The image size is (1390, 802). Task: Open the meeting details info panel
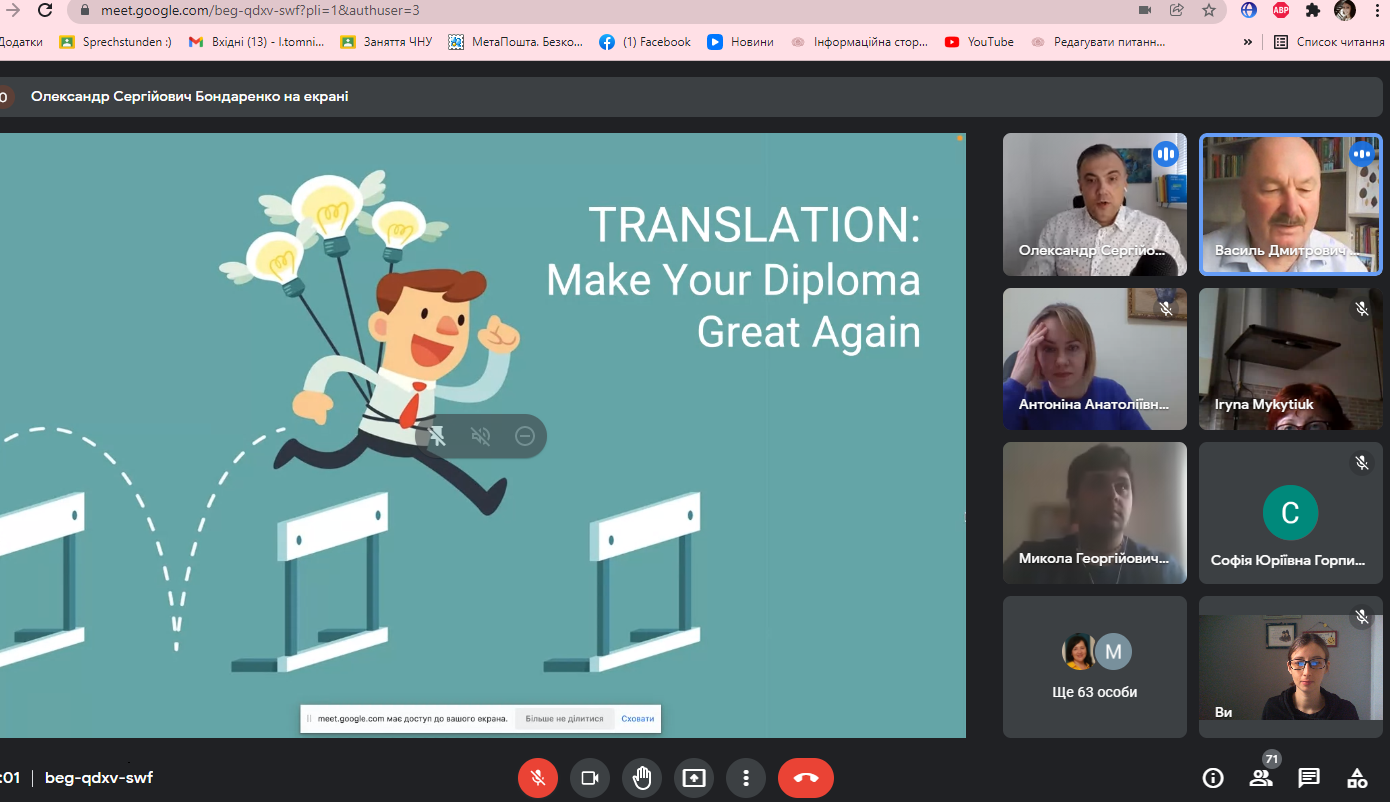point(1213,778)
